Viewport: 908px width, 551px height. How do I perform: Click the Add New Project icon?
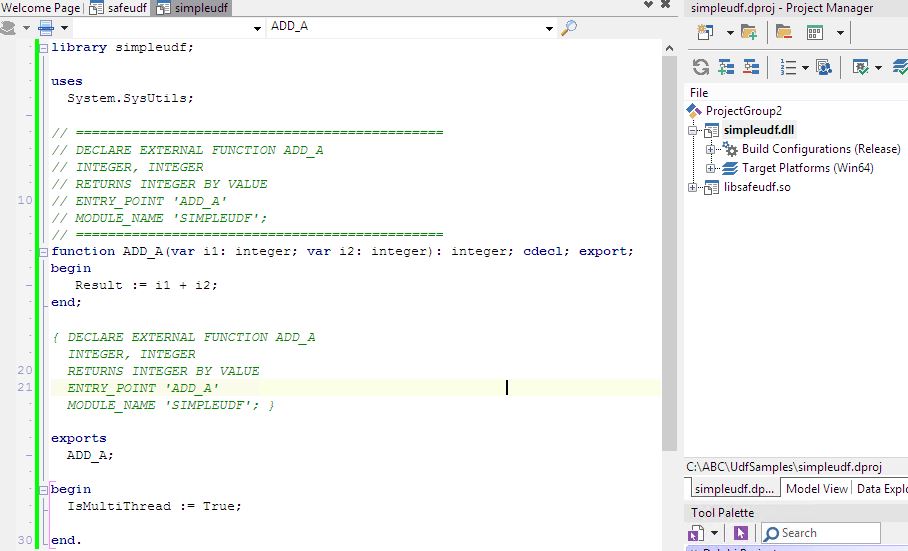click(705, 33)
